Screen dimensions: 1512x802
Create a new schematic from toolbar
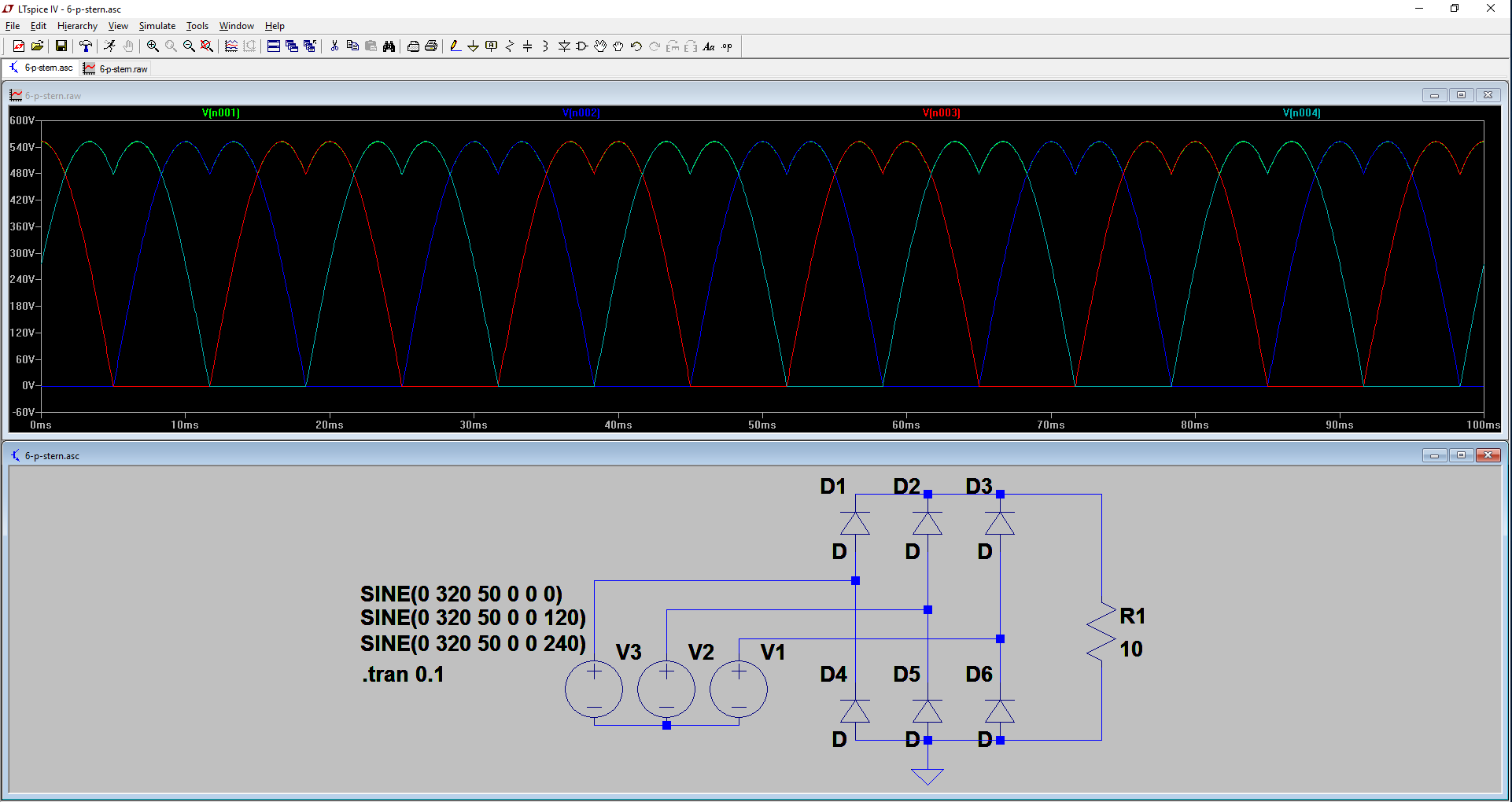18,46
